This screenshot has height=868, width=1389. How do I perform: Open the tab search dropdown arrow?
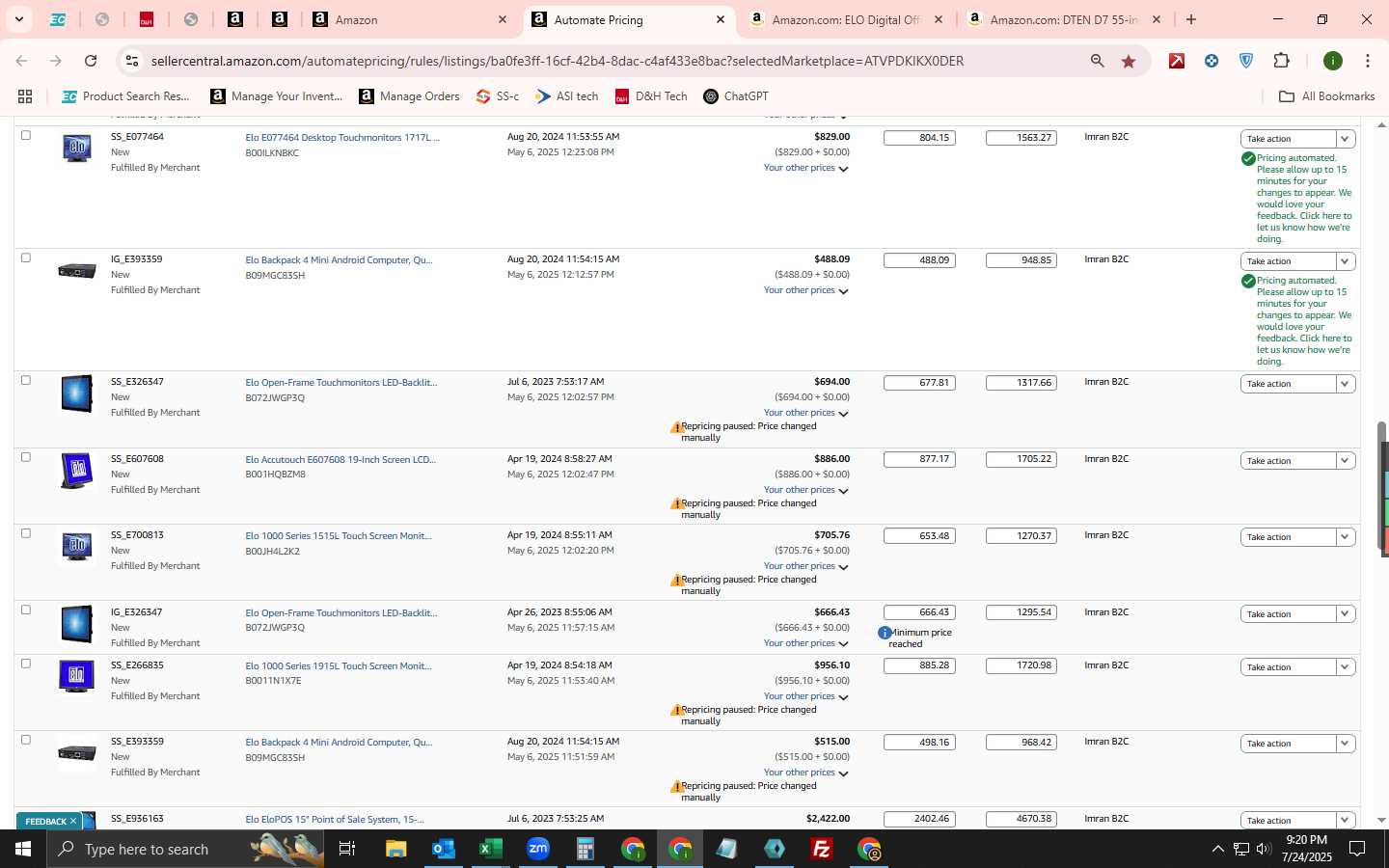[18, 19]
